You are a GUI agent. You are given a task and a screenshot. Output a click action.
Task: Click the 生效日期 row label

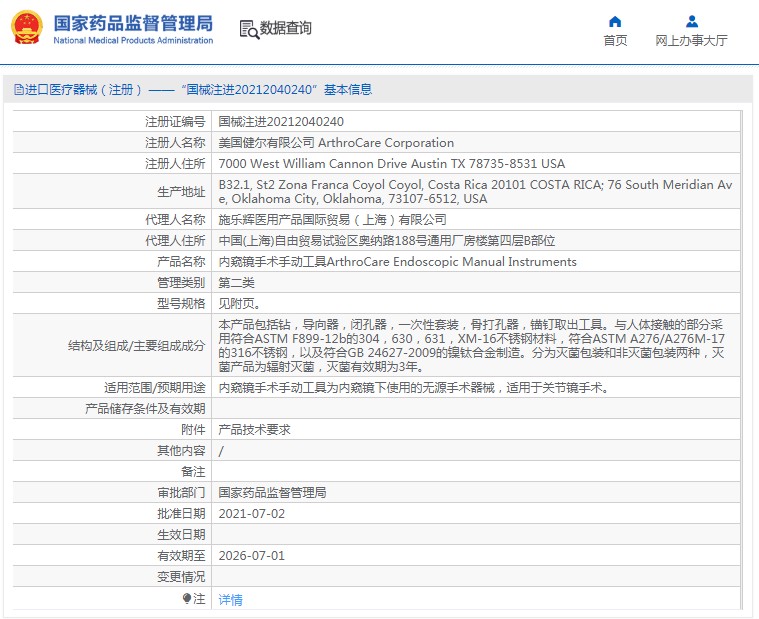pos(181,535)
